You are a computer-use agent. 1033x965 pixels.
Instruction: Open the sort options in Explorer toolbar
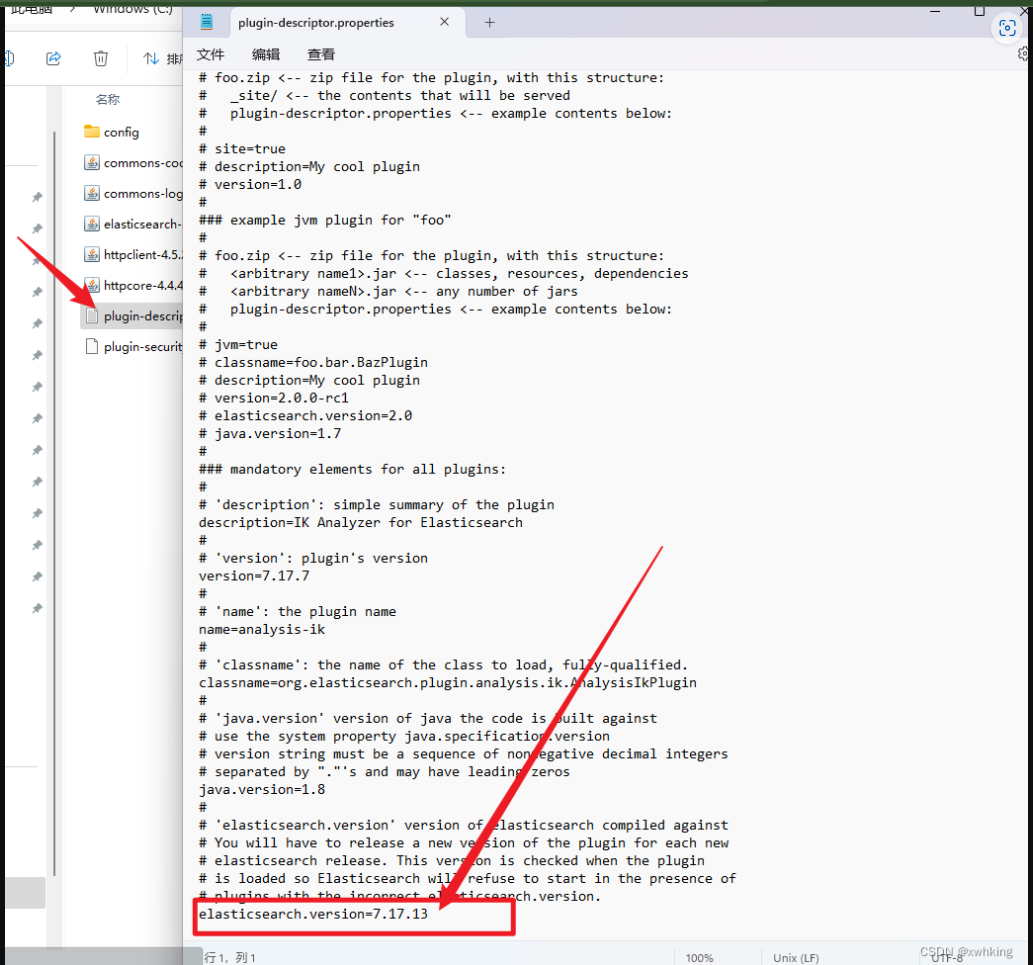point(160,58)
